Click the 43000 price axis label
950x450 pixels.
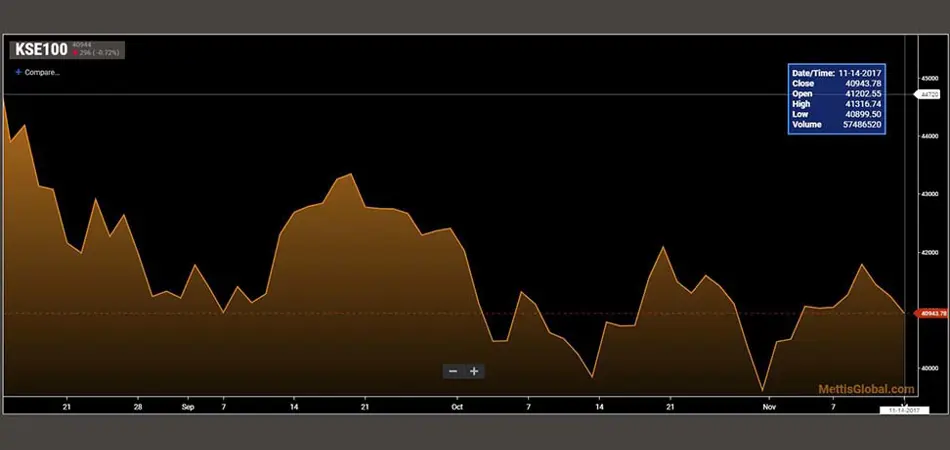(x=930, y=194)
